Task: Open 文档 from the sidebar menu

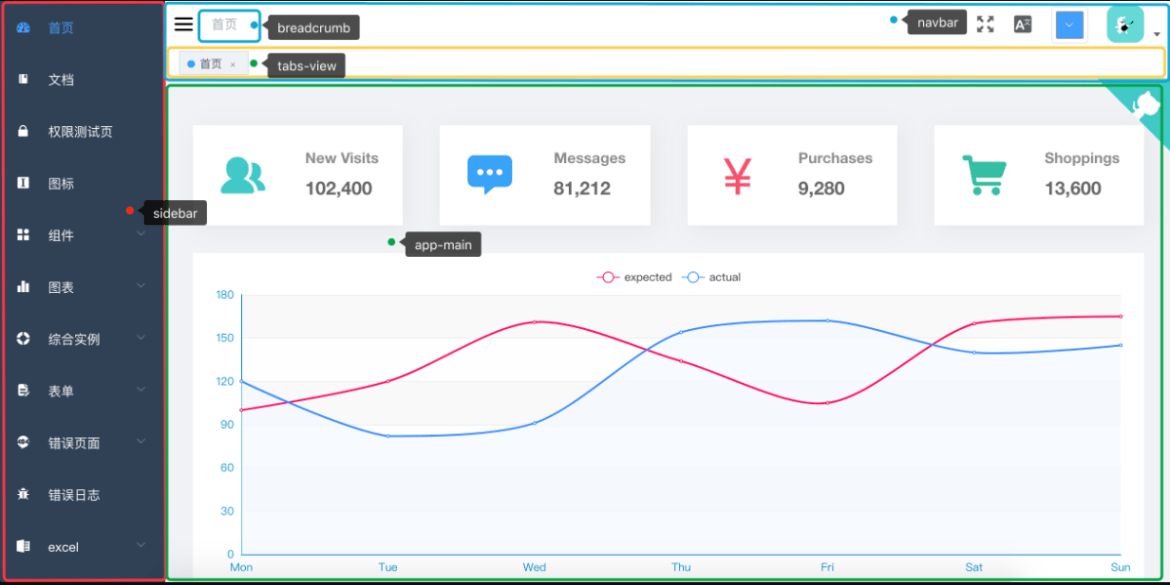Action: coord(61,80)
